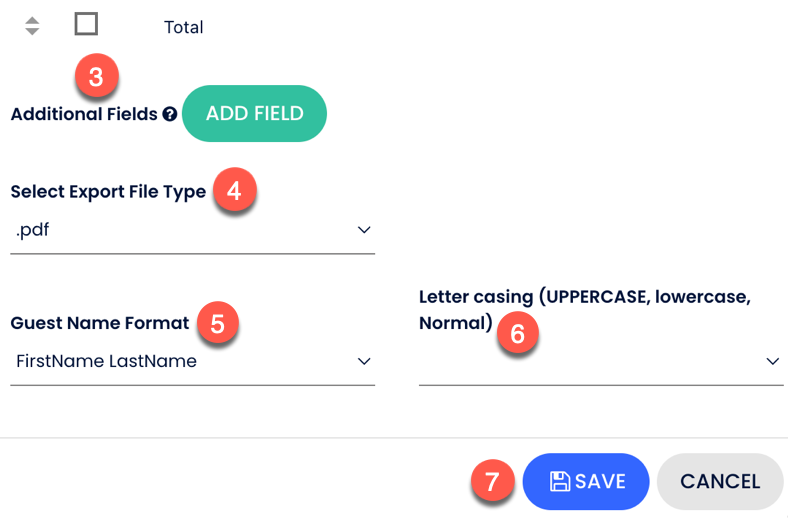The height and width of the screenshot is (518, 788).
Task: Click the Additional Fields help question icon
Action: (x=170, y=115)
